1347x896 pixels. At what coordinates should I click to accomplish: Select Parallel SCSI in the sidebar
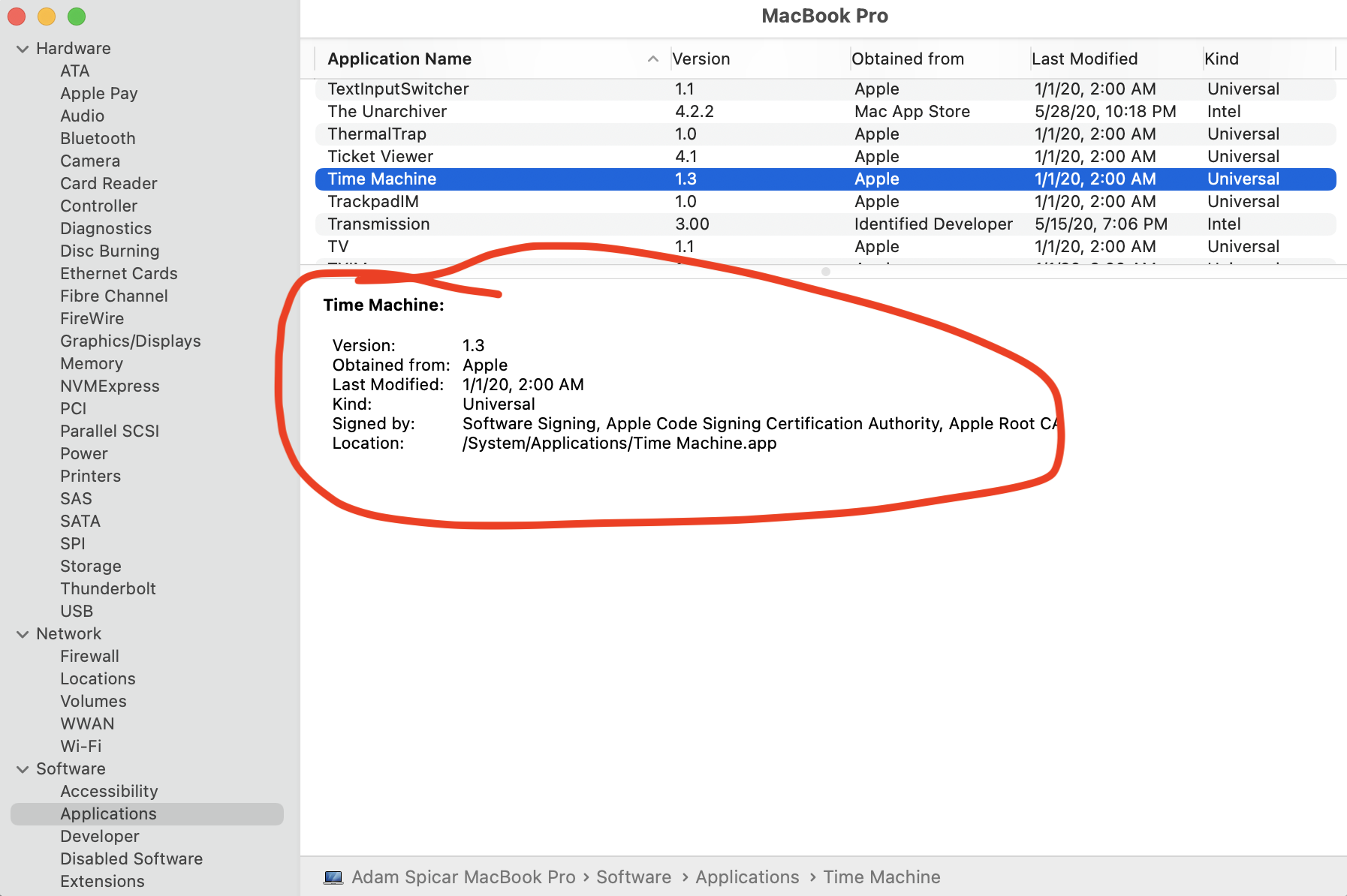tap(110, 431)
